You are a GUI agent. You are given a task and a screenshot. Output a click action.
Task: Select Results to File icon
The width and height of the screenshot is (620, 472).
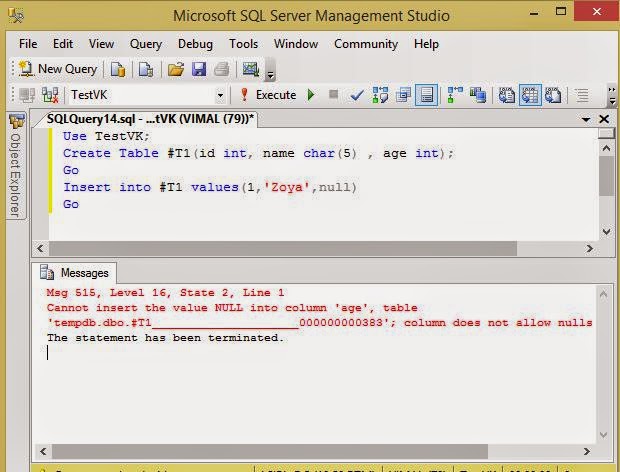click(553, 95)
